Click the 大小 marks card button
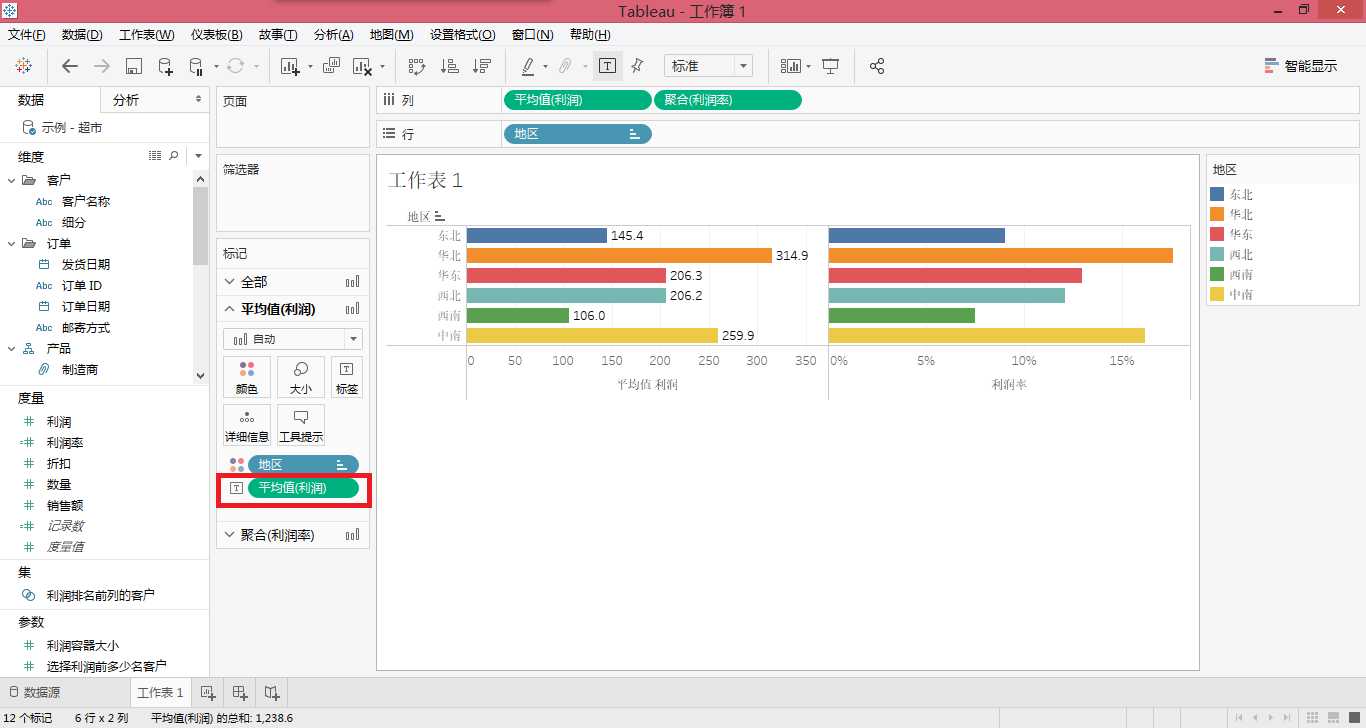The width and height of the screenshot is (1366, 728). (x=300, y=377)
